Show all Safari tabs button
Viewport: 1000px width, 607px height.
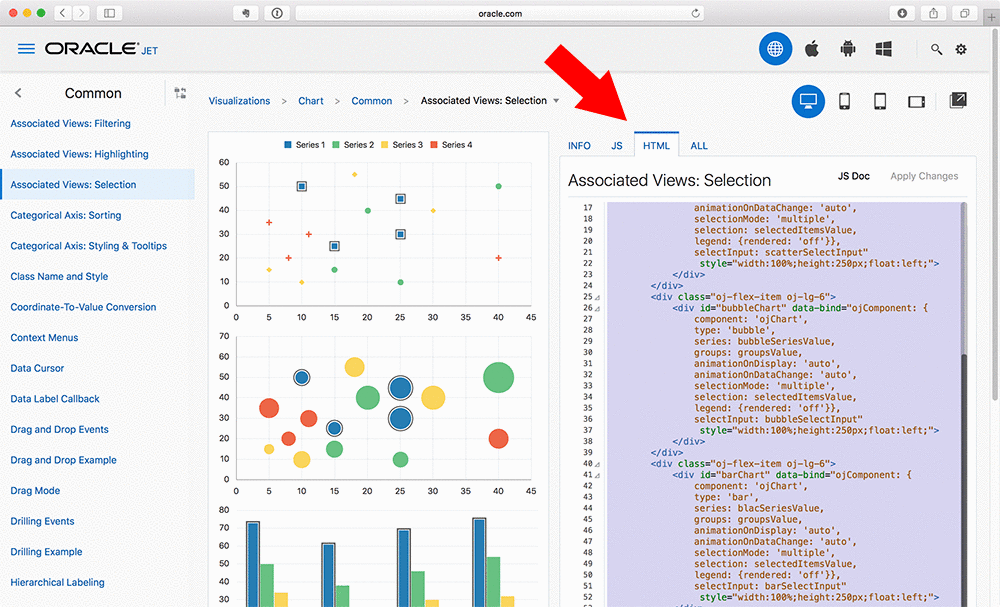[x=965, y=13]
